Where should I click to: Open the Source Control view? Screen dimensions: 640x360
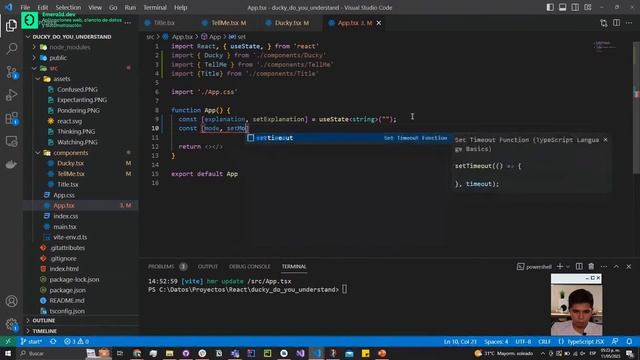[x=11, y=72]
